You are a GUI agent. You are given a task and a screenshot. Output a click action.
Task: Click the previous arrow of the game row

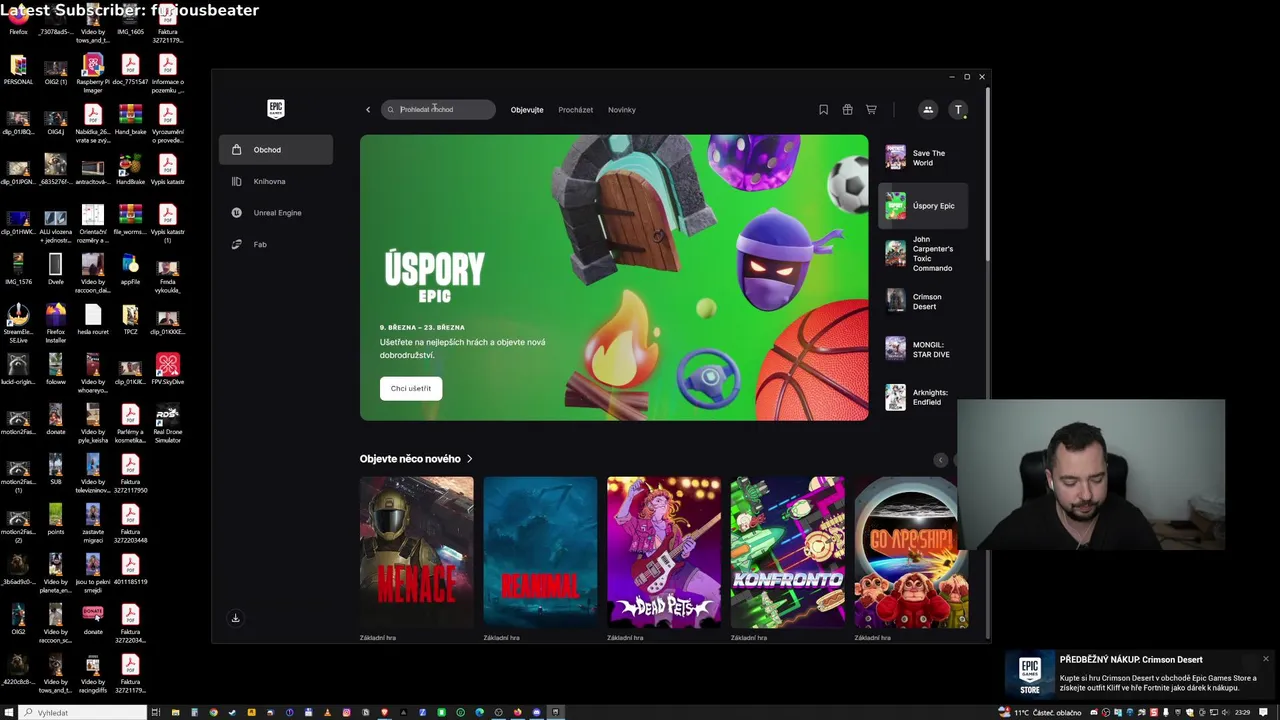[x=940, y=460]
